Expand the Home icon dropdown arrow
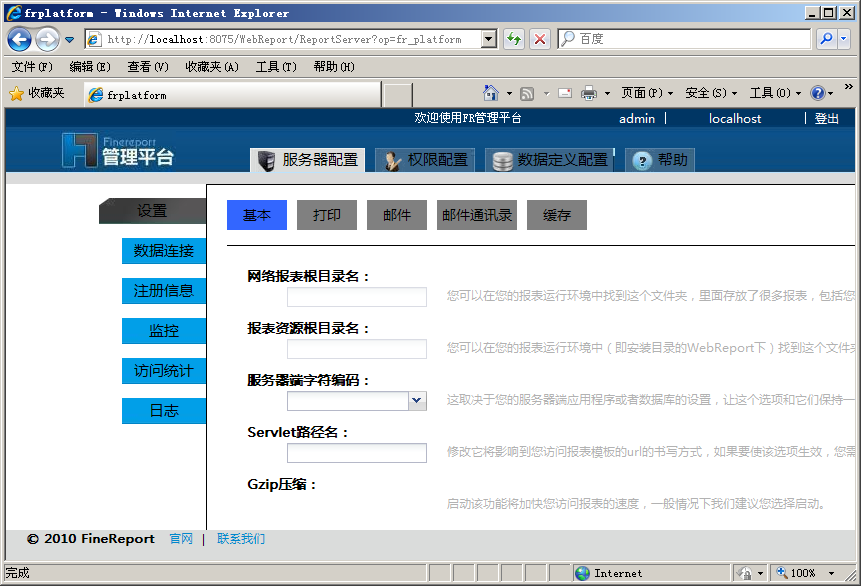861x586 pixels. pos(509,93)
